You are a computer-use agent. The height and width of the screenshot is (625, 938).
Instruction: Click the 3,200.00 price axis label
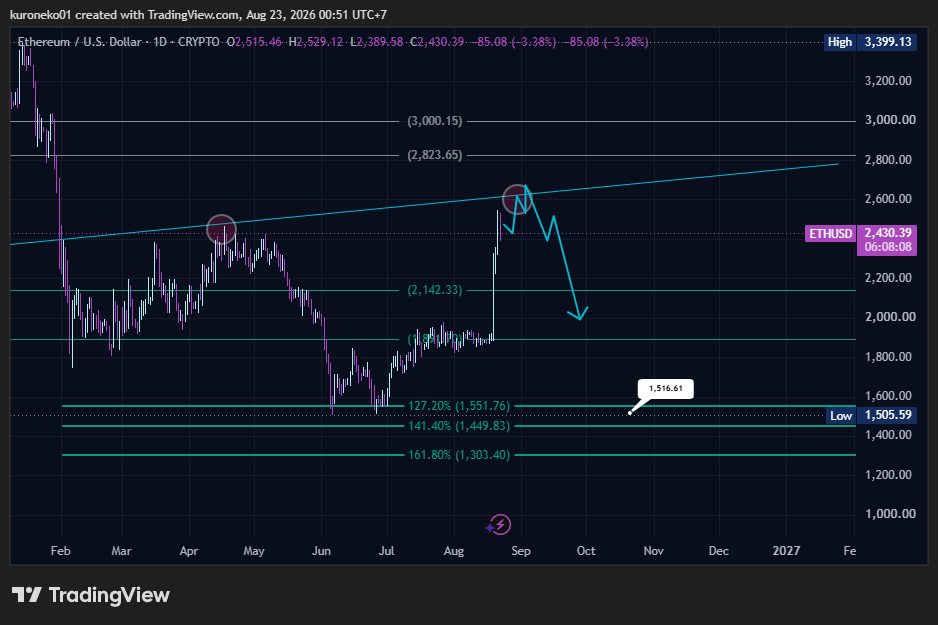pos(888,81)
